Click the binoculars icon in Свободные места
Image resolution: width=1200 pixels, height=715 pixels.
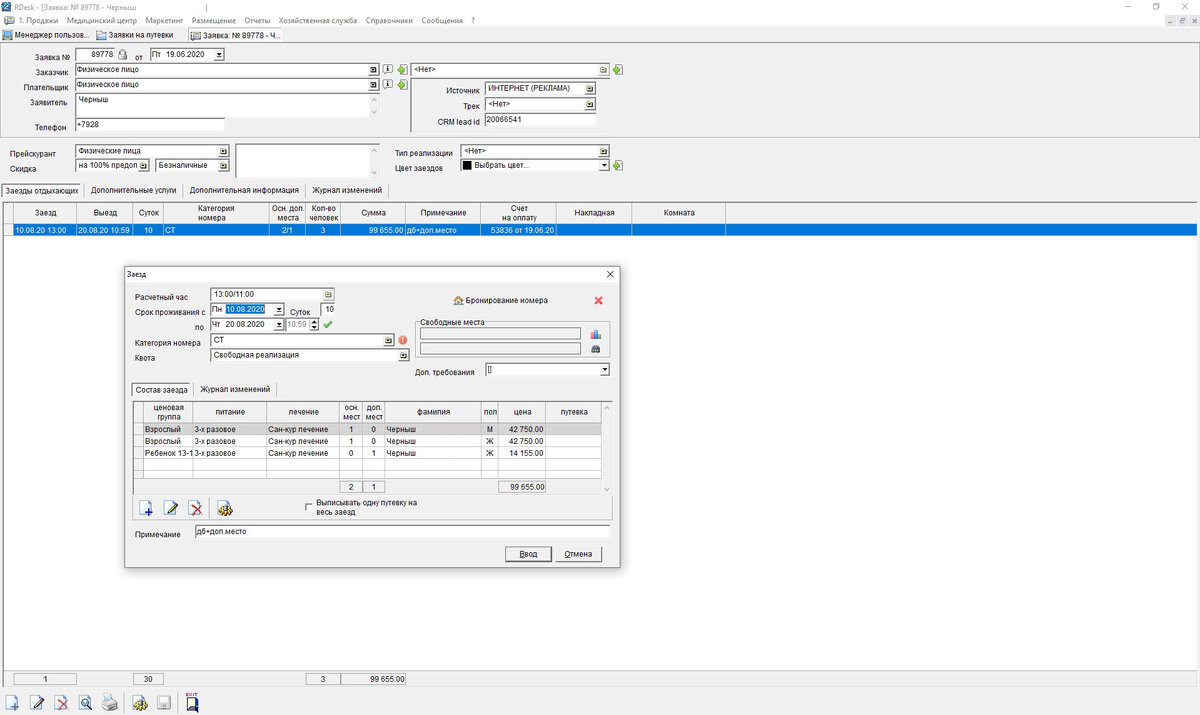(596, 349)
